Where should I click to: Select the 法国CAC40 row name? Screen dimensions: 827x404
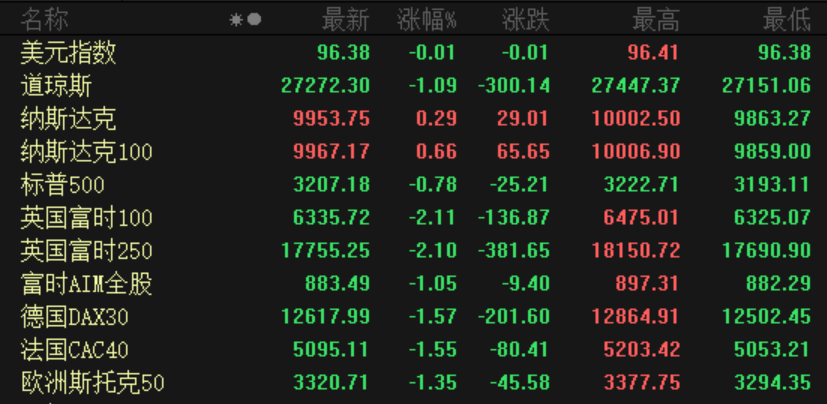pos(74,350)
